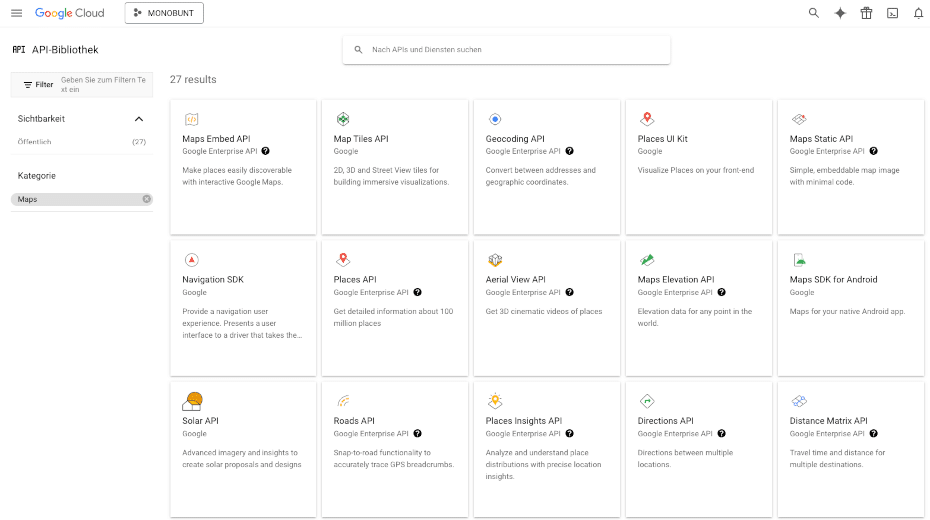Click the Geocoding API icon
The width and height of the screenshot is (930, 520).
(x=495, y=119)
